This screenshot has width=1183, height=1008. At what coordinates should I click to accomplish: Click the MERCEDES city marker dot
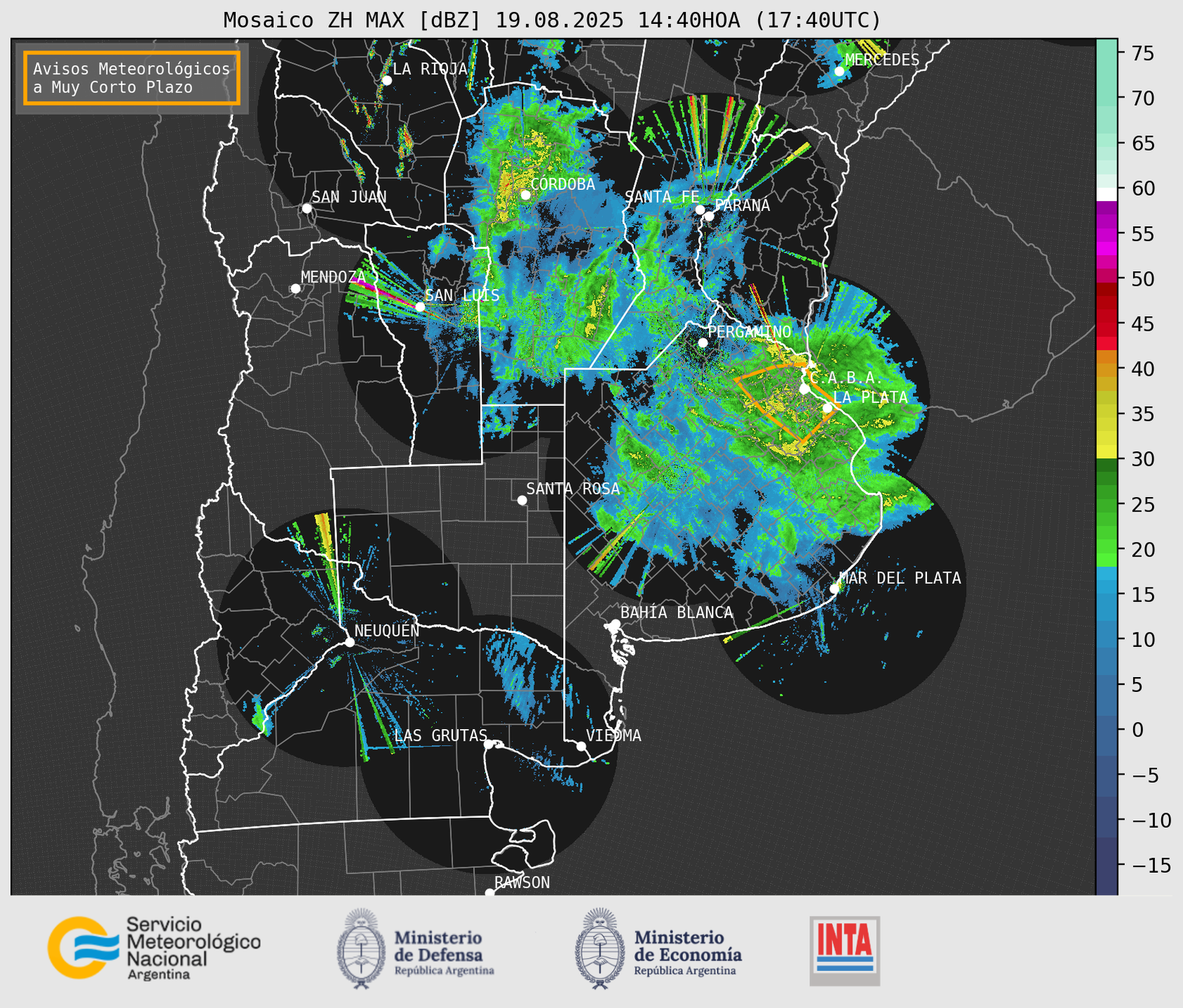coord(839,71)
